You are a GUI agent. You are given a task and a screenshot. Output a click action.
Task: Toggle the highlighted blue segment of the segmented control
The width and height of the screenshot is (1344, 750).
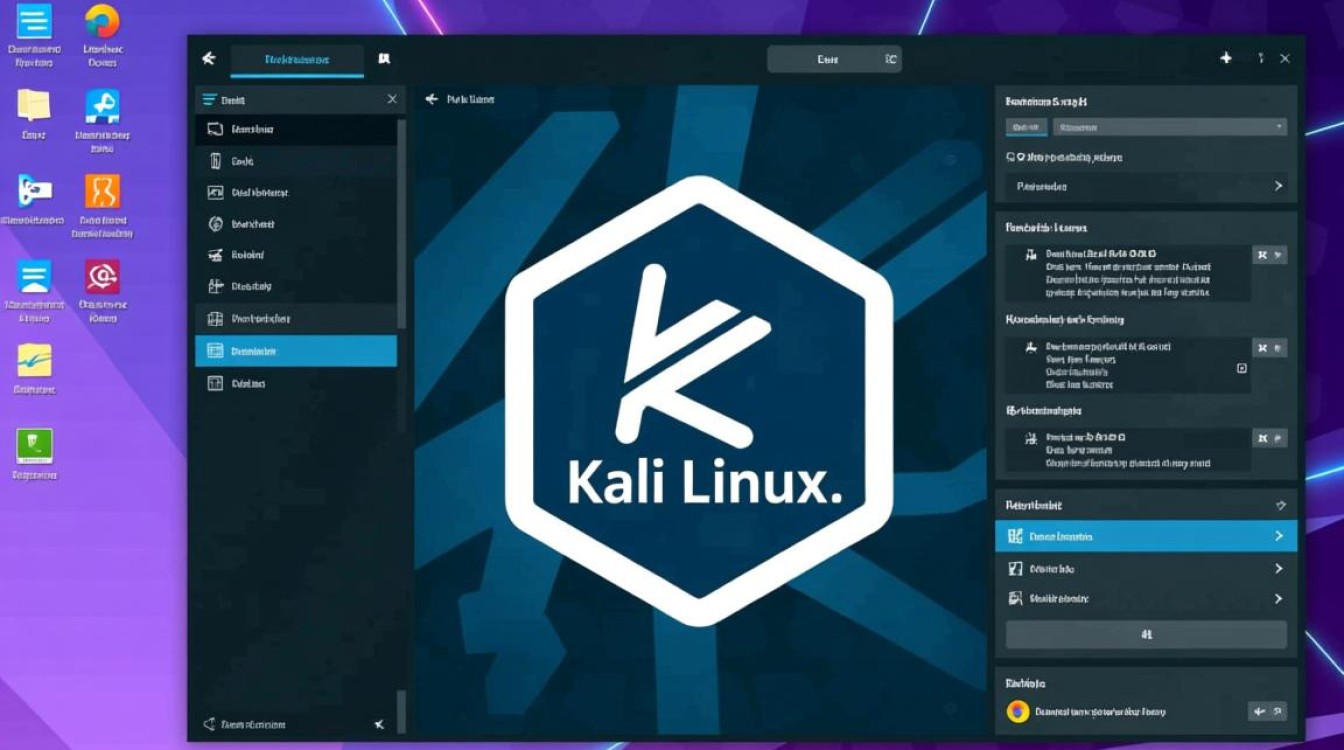tap(1026, 127)
